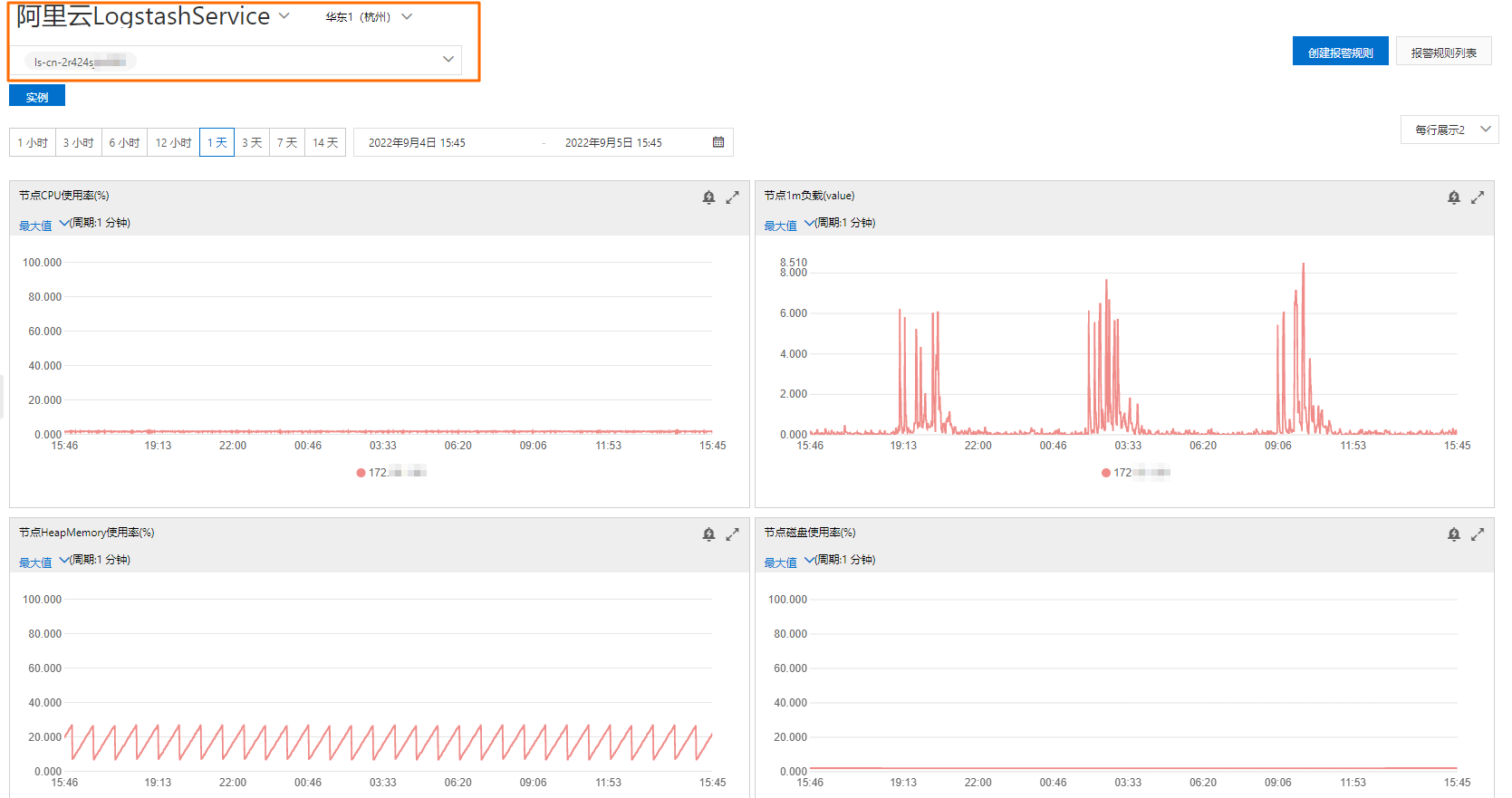The height and width of the screenshot is (798, 1512).
Task: Select the 1 天 time range
Action: tap(217, 142)
